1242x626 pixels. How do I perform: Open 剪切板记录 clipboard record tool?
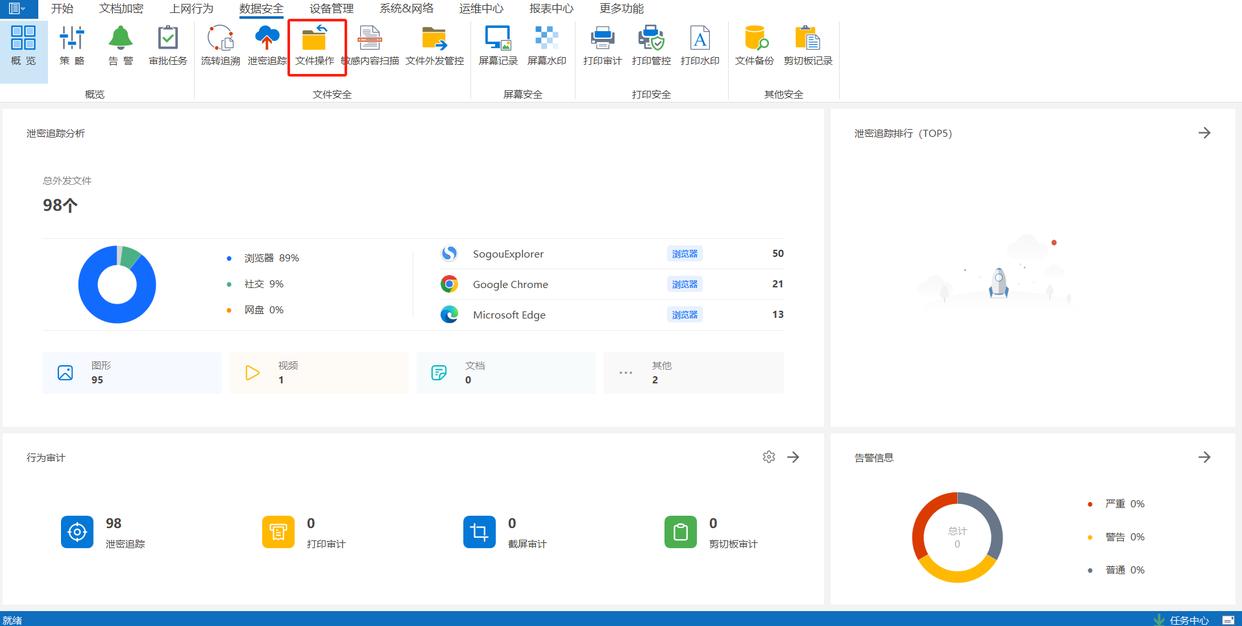807,46
